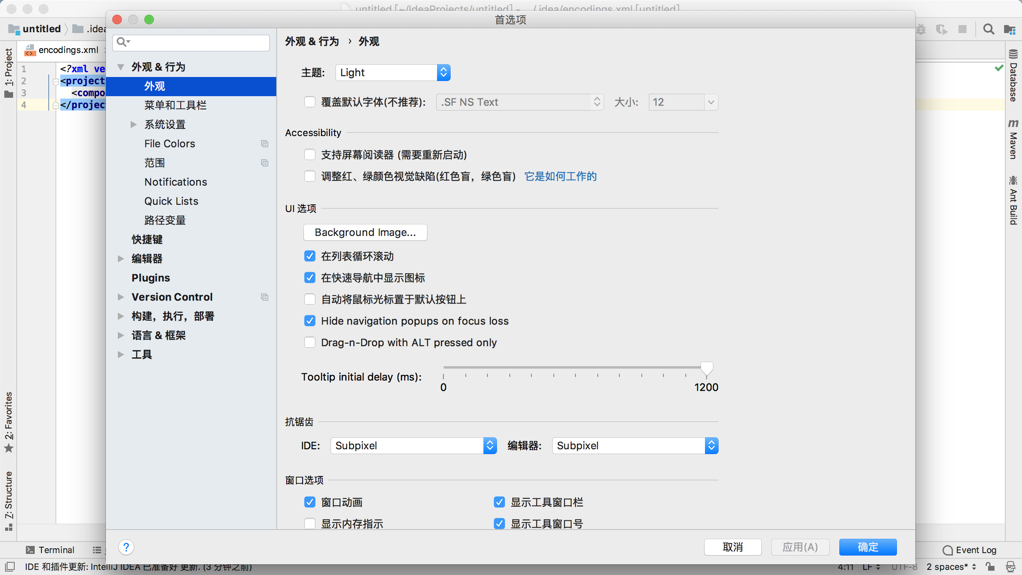Click the 应用(A) button
1022x575 pixels.
coord(800,547)
